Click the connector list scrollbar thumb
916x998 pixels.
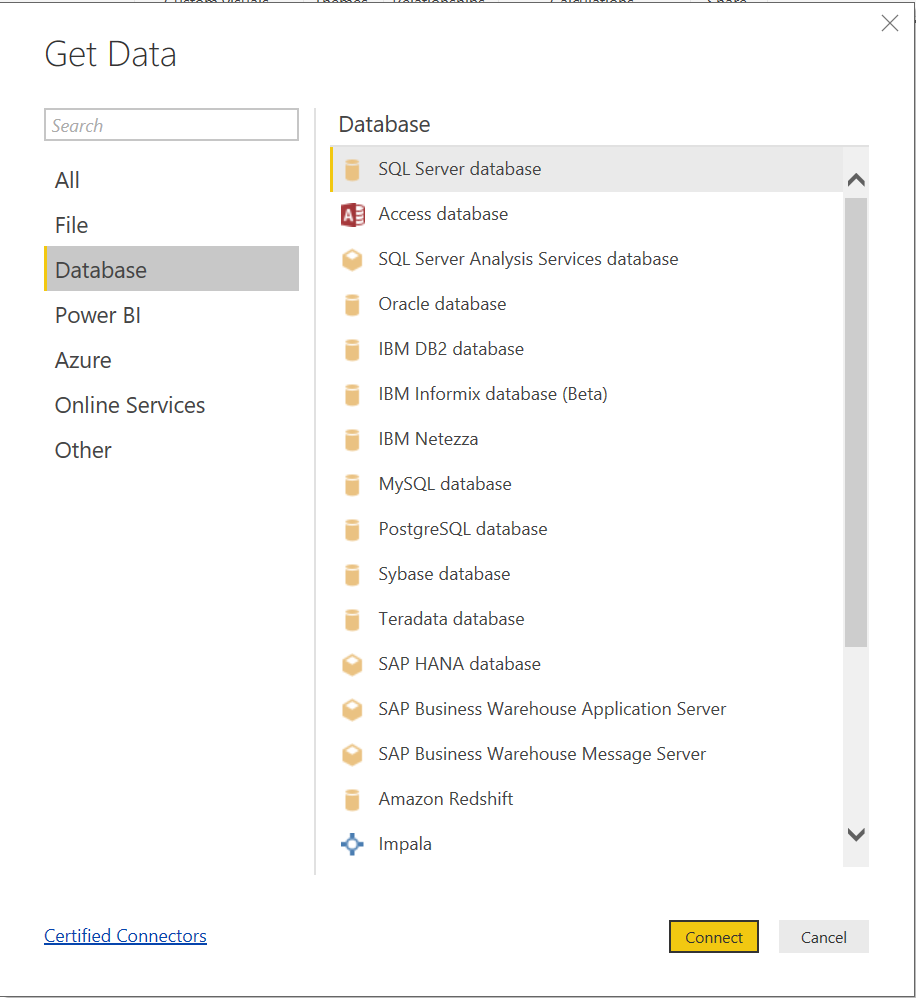coord(856,422)
